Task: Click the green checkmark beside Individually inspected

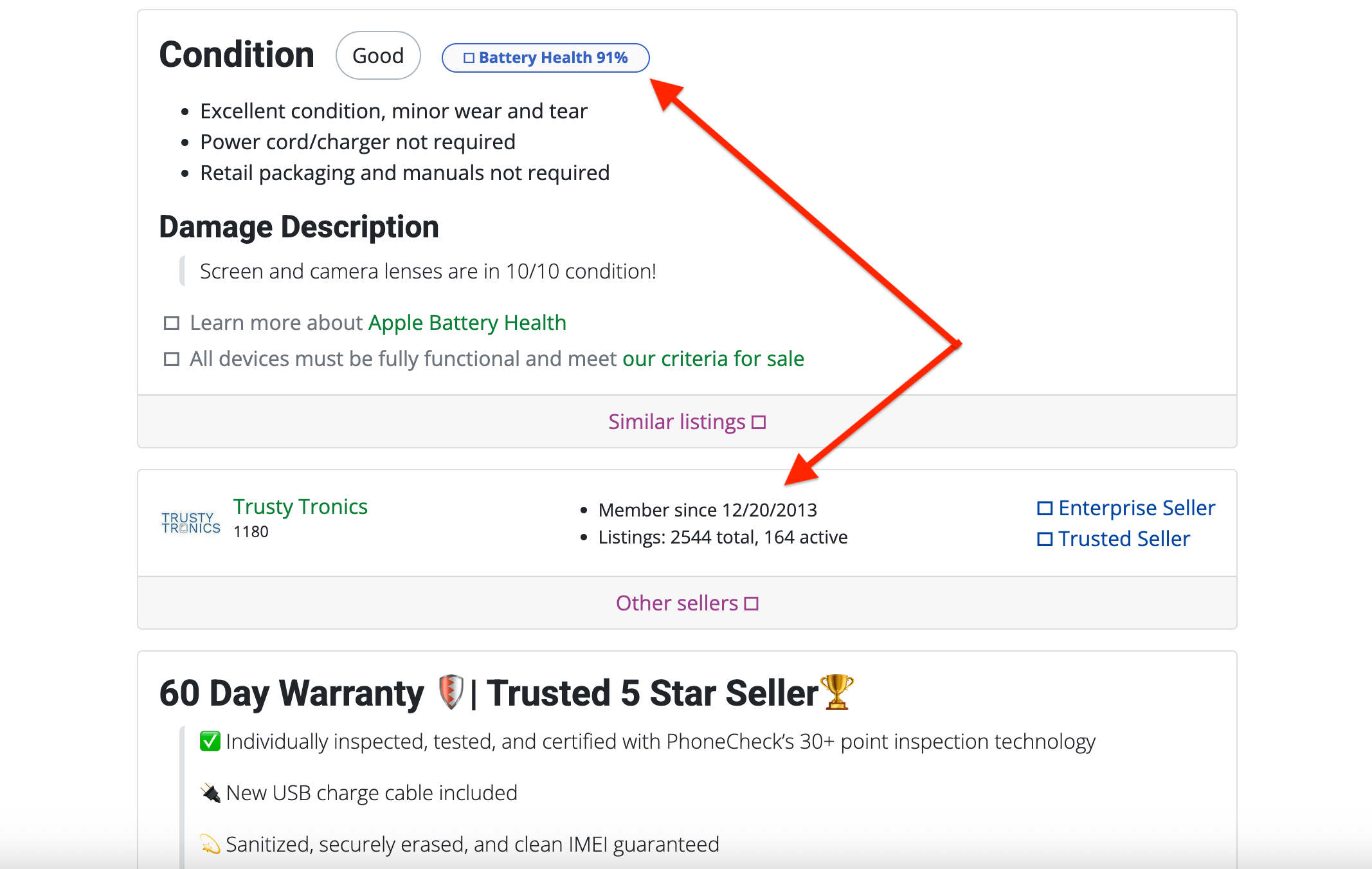Action: (x=210, y=742)
